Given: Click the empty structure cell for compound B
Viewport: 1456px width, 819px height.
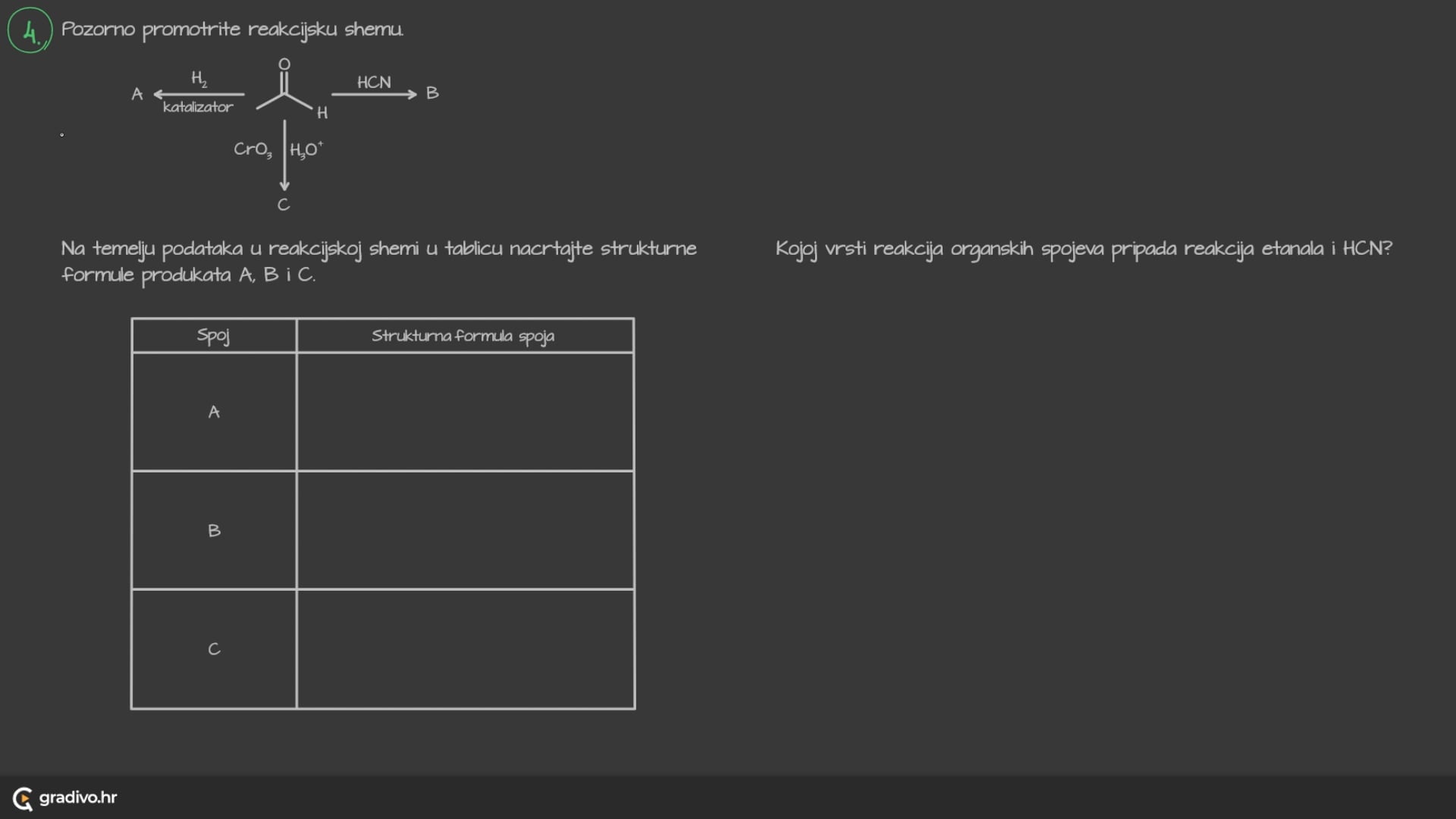Looking at the screenshot, I should click(x=465, y=530).
